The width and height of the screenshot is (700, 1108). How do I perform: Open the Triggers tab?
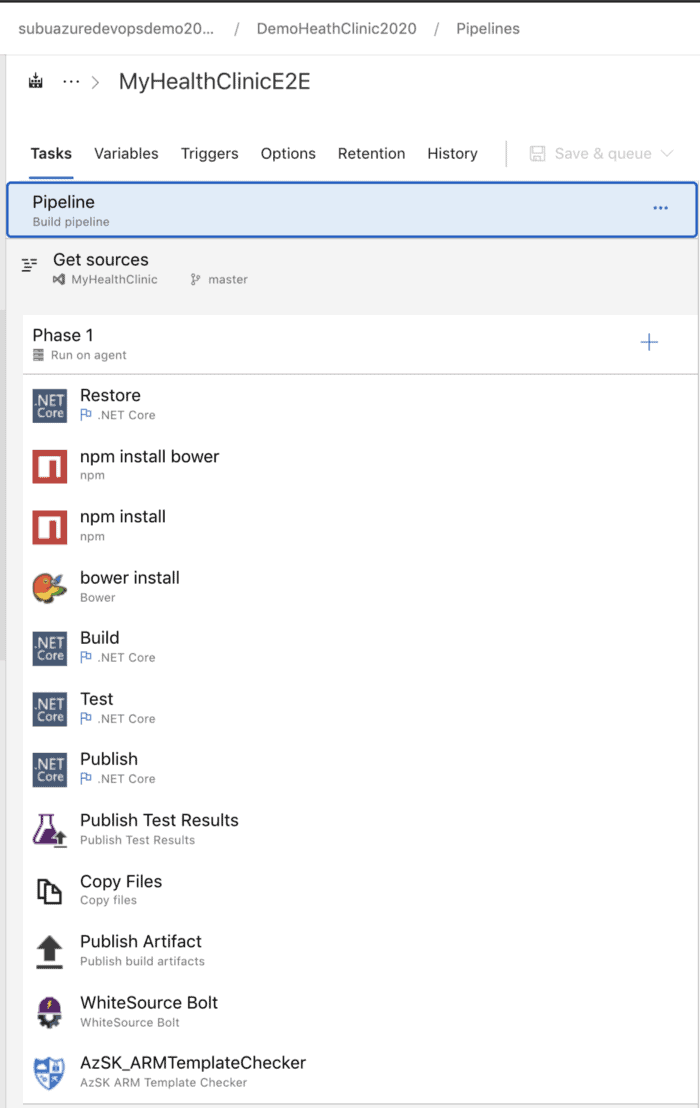[x=210, y=153]
